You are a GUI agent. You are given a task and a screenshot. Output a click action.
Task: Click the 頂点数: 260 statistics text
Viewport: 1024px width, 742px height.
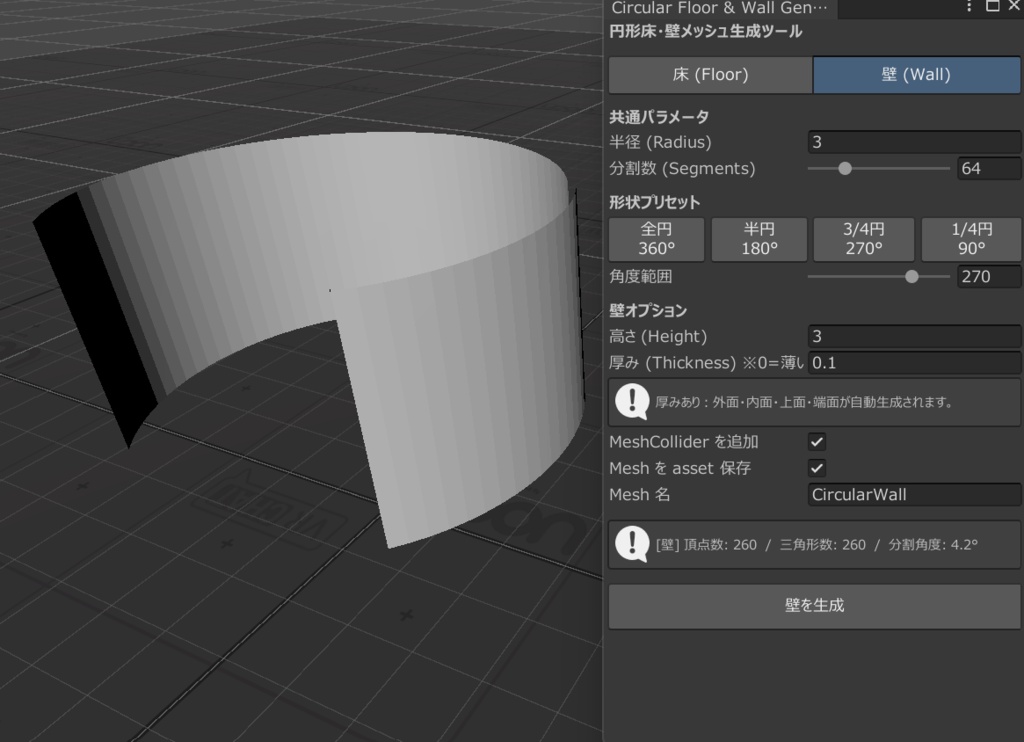point(720,545)
